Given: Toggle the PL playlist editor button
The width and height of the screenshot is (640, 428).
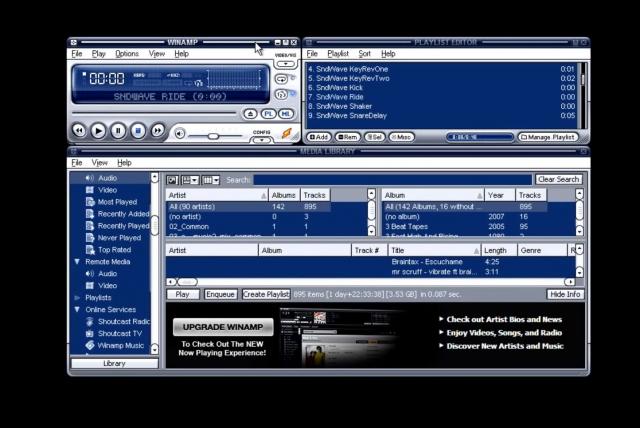Looking at the screenshot, I should coord(268,114).
